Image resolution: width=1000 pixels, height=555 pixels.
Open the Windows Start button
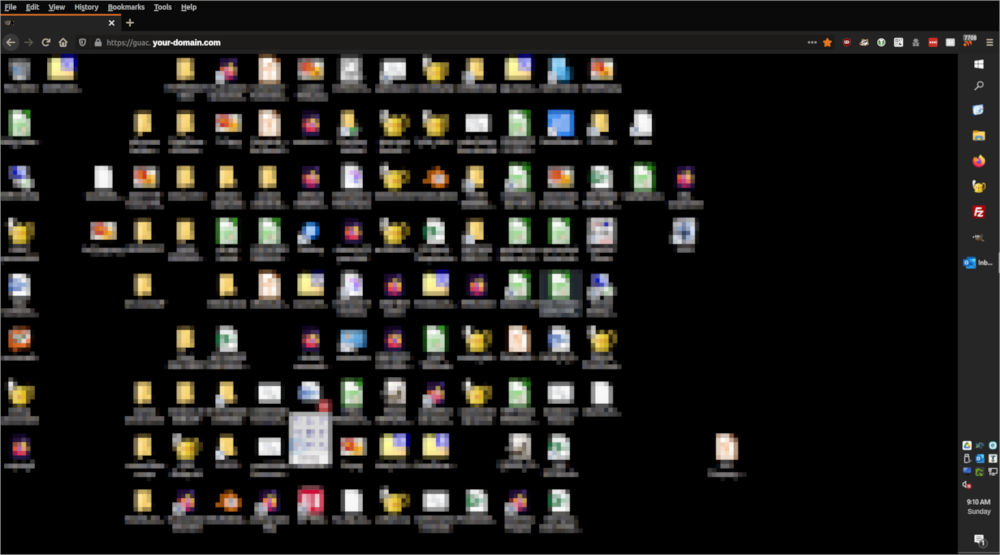979,64
